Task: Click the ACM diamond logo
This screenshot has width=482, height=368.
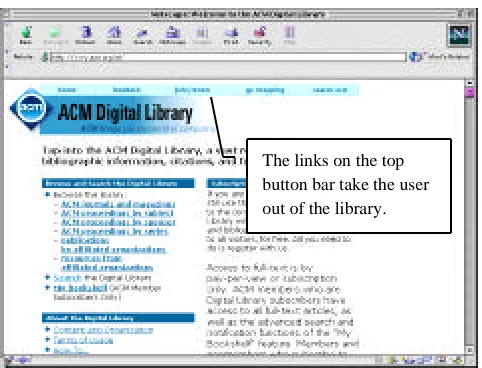Action: pos(31,108)
